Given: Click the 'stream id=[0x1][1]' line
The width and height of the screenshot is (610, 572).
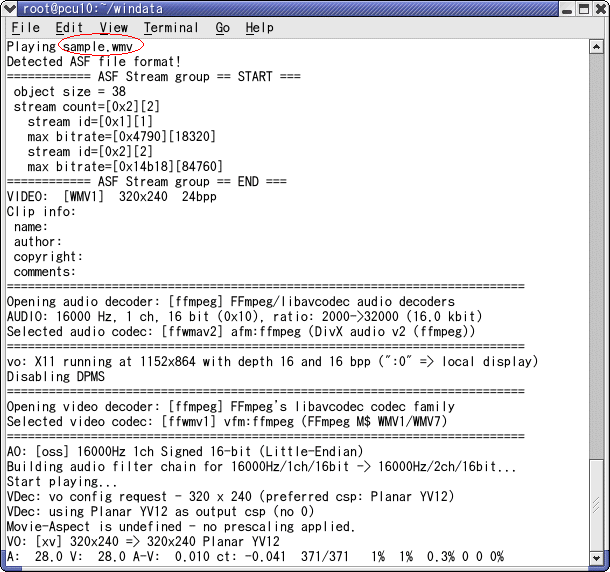Looking at the screenshot, I should click(90, 122).
